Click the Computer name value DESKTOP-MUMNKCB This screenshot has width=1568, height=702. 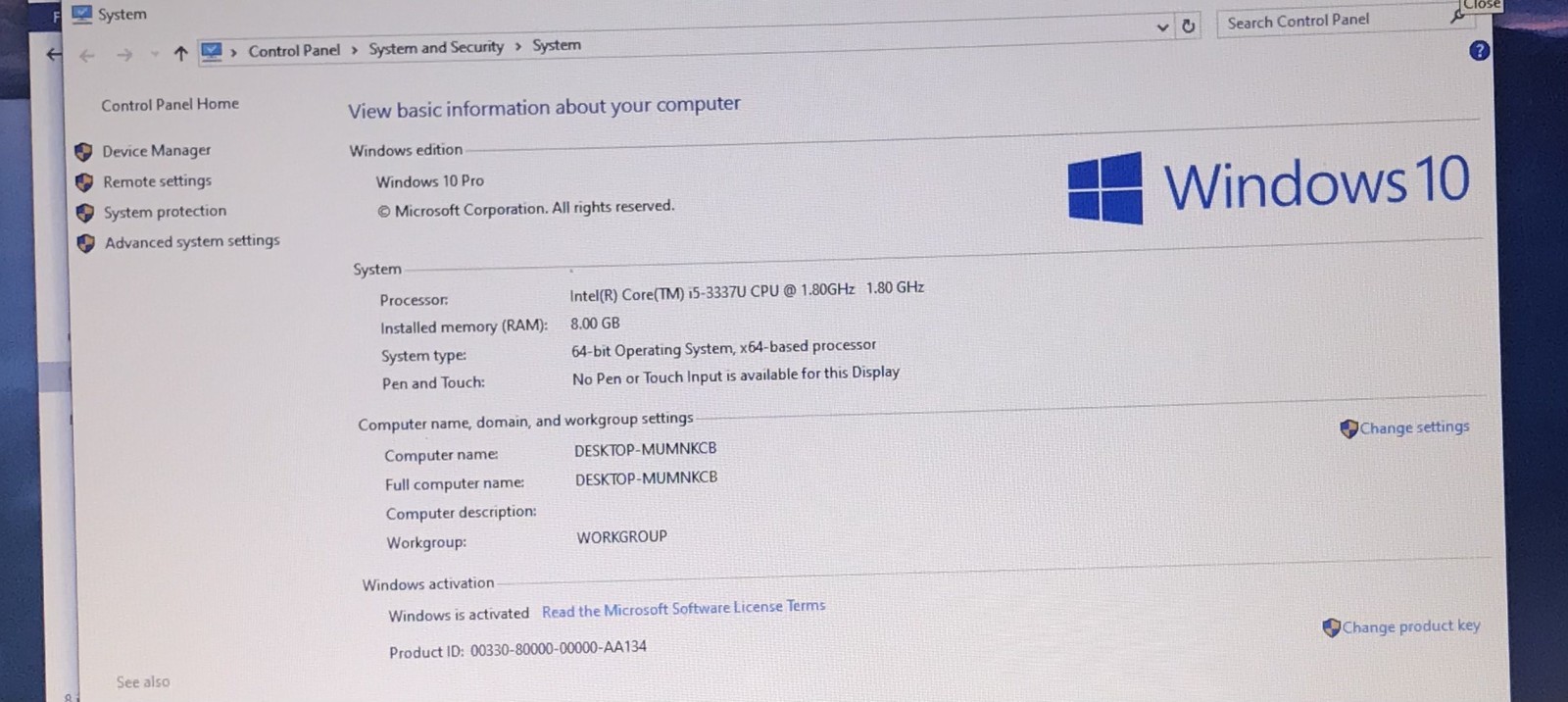(645, 449)
